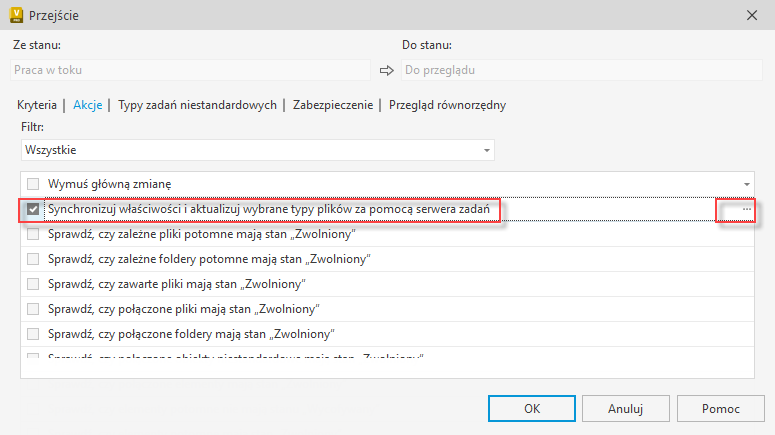Click the "Ze stanu" field with Praca w toku
Viewport: 775px width, 435px height.
pos(190,70)
